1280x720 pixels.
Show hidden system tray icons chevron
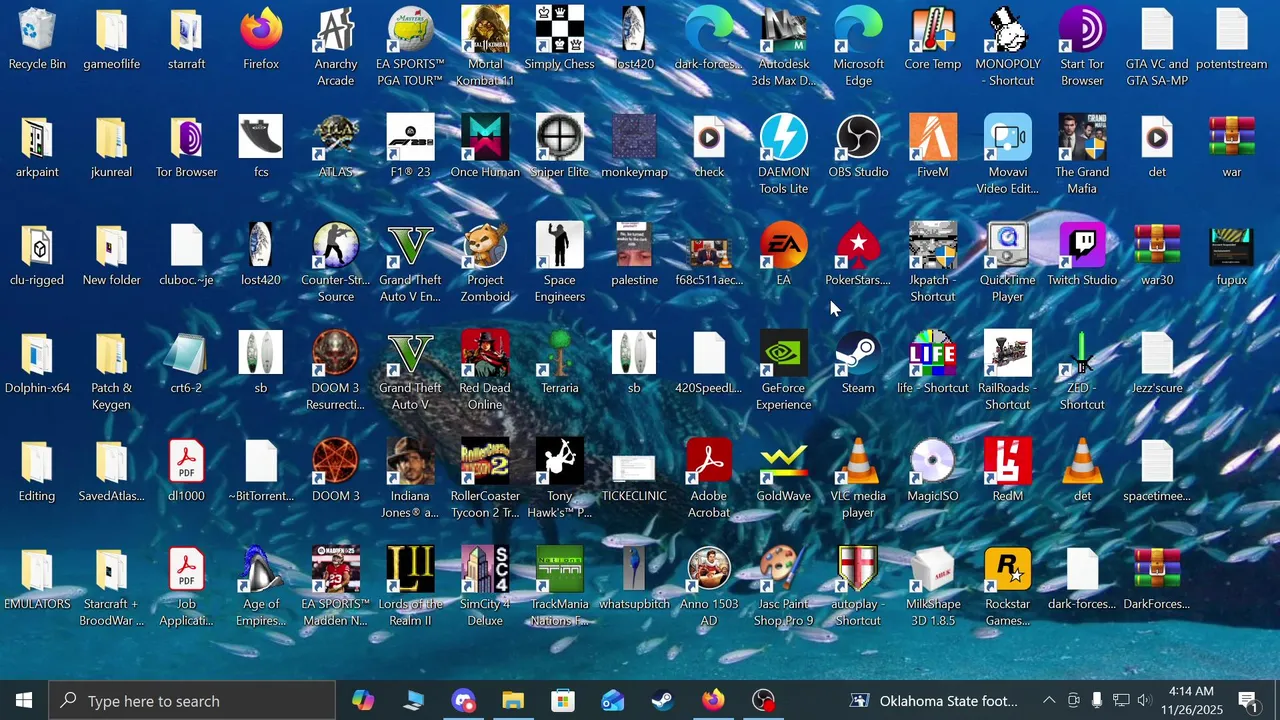coord(1049,701)
